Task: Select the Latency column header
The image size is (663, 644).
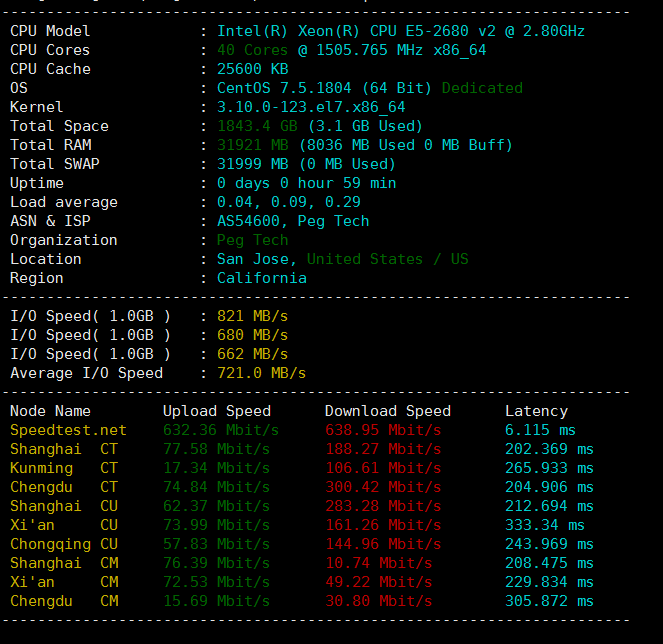Action: coord(536,411)
